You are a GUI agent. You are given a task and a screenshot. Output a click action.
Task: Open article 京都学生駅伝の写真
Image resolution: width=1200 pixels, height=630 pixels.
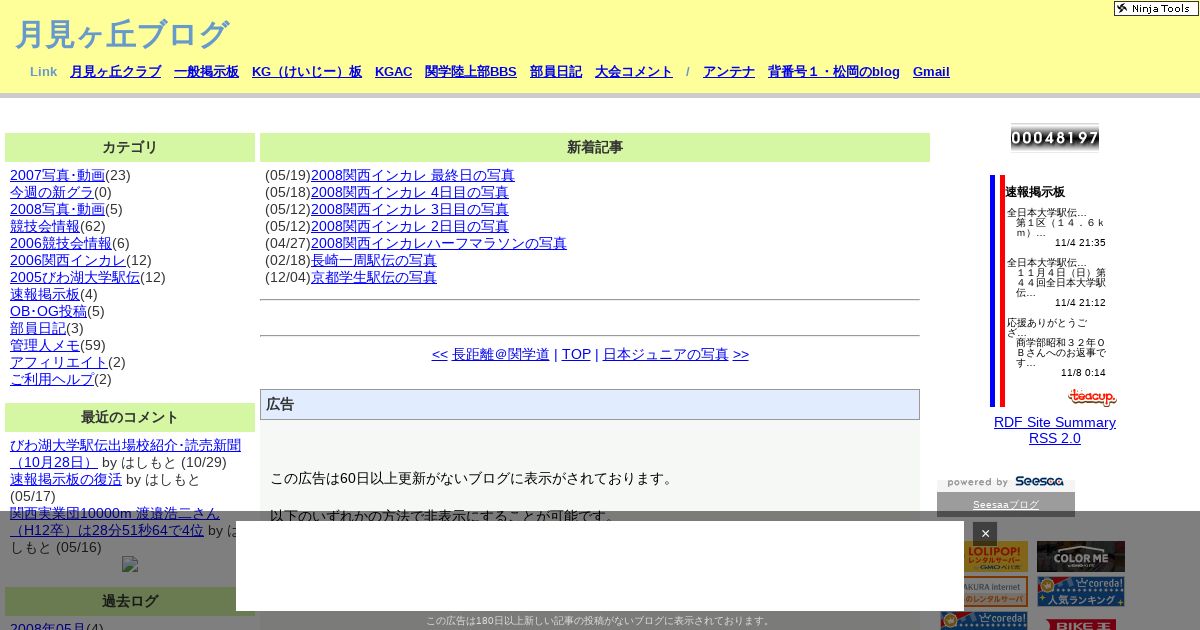(374, 277)
